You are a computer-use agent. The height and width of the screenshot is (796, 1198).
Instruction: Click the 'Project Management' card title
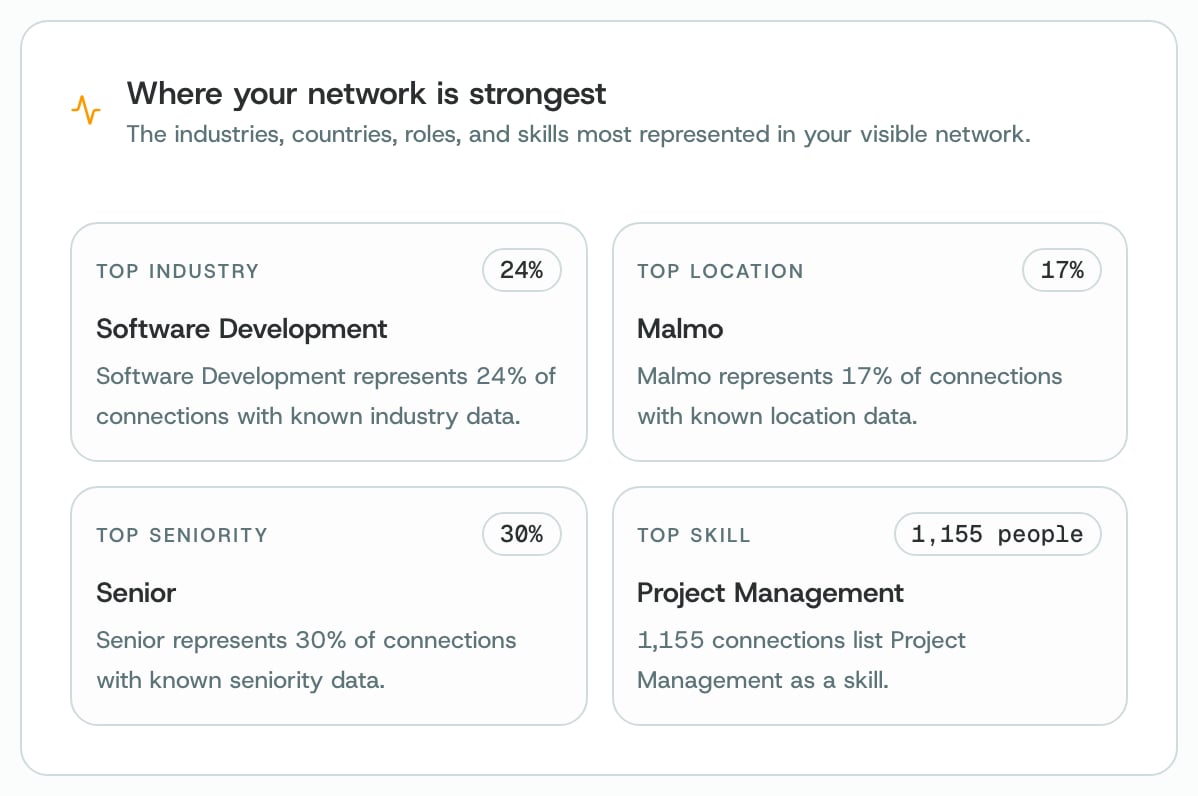point(770,594)
